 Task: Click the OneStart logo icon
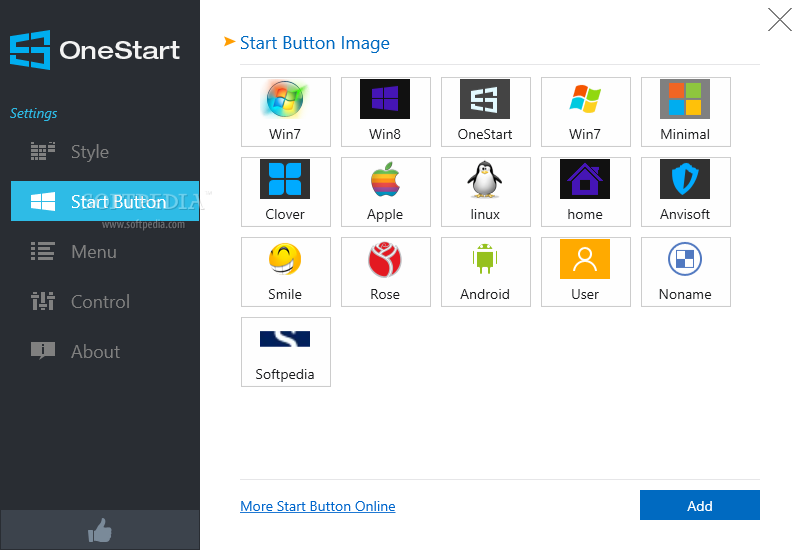[x=30, y=50]
